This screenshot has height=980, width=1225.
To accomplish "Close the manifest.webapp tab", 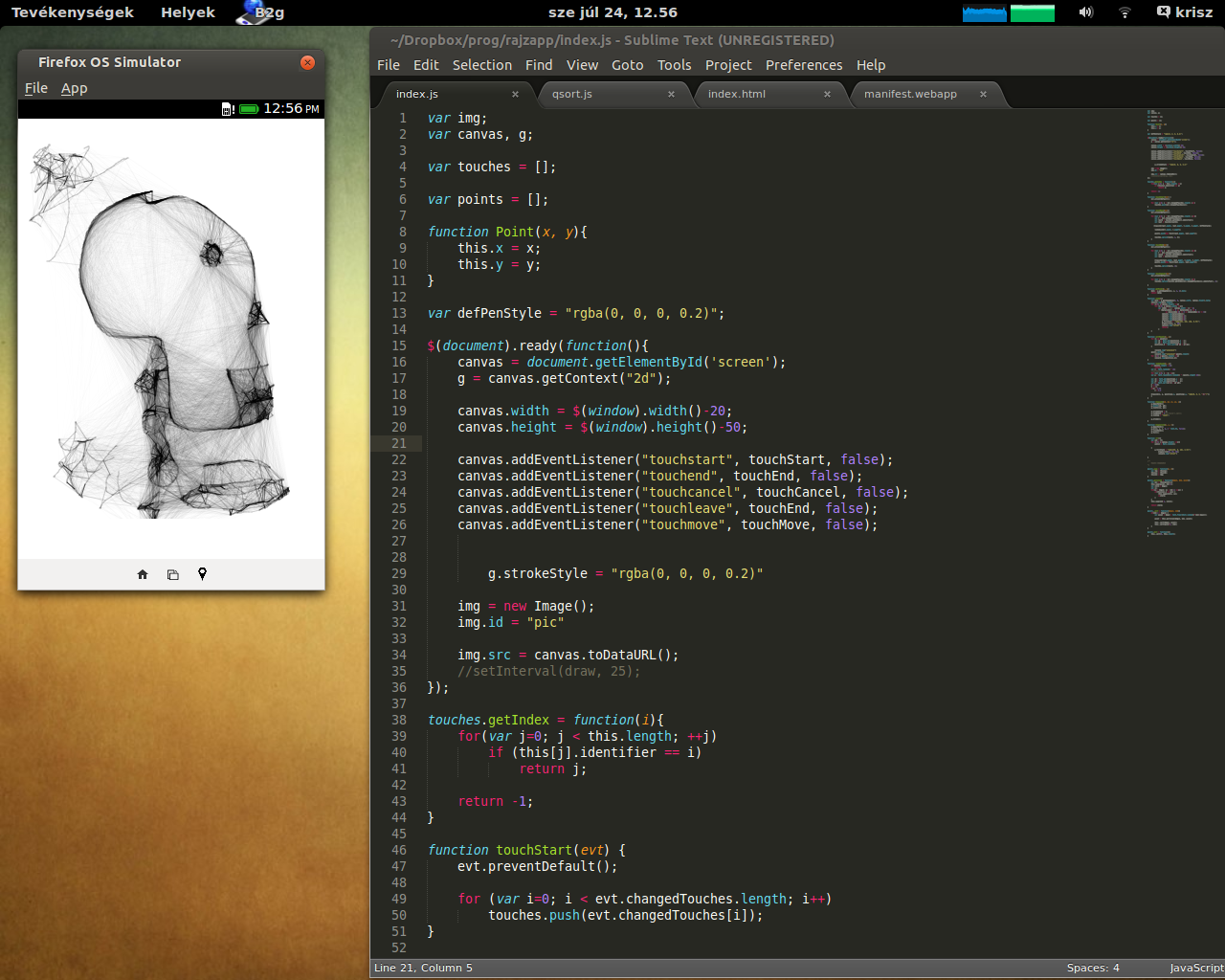I will coord(983,94).
